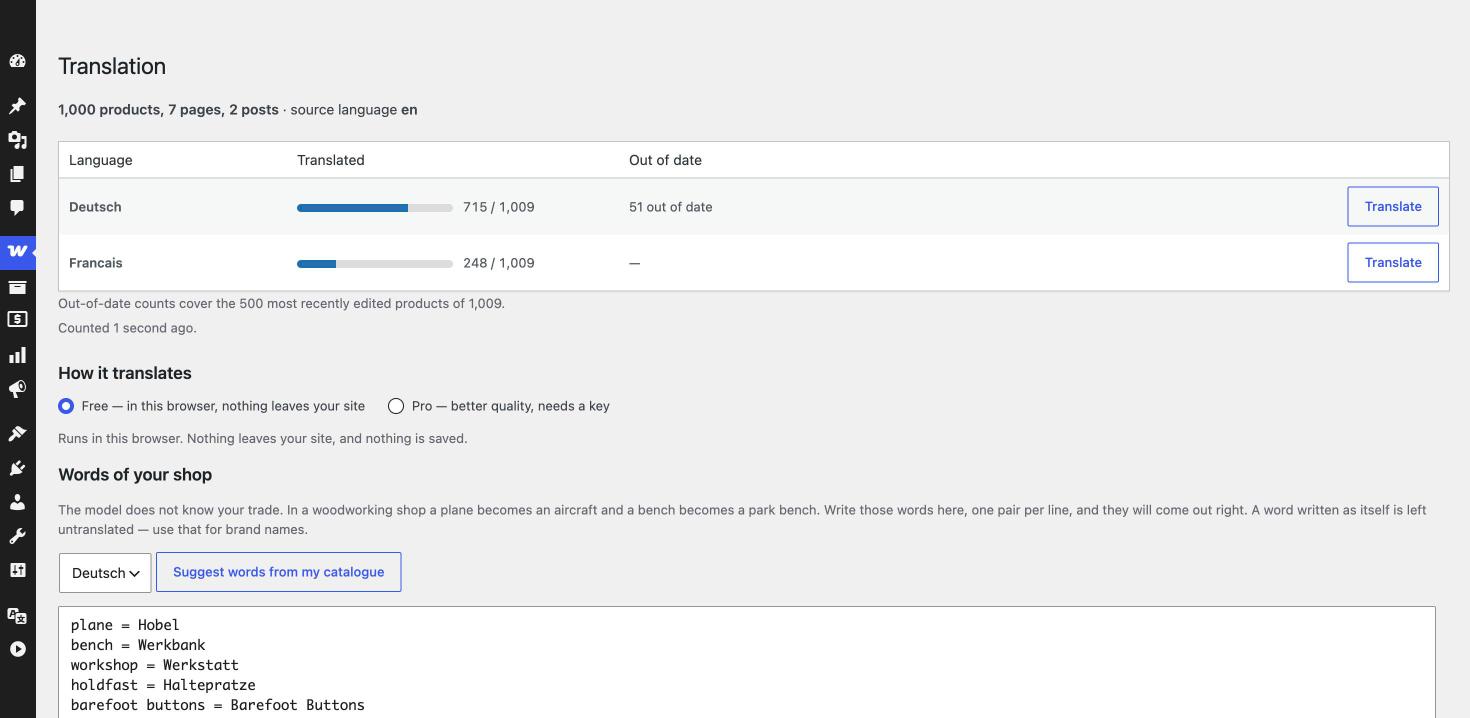Click Suggest words from my catalogue
The image size is (1470, 718).
278,572
